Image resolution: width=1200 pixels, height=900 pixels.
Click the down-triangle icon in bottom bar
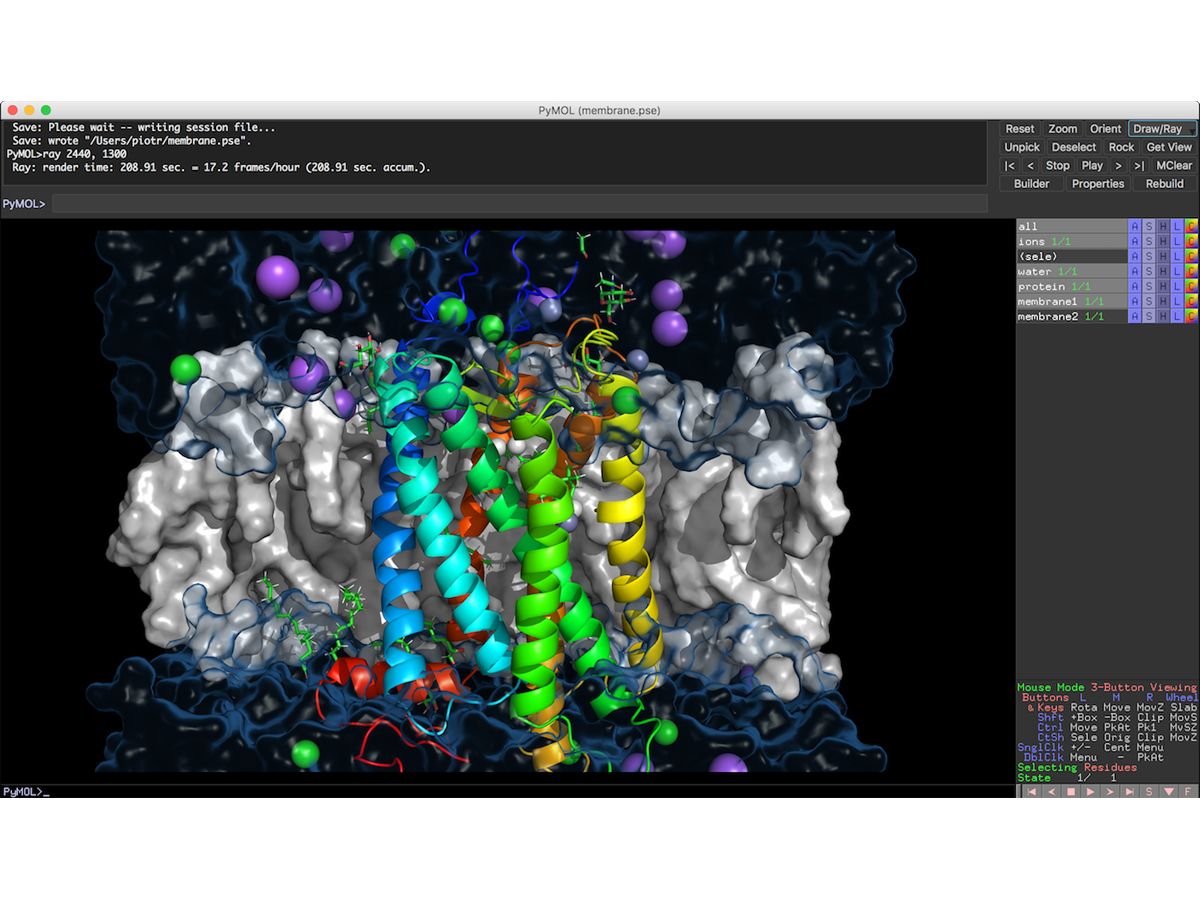[x=1168, y=791]
